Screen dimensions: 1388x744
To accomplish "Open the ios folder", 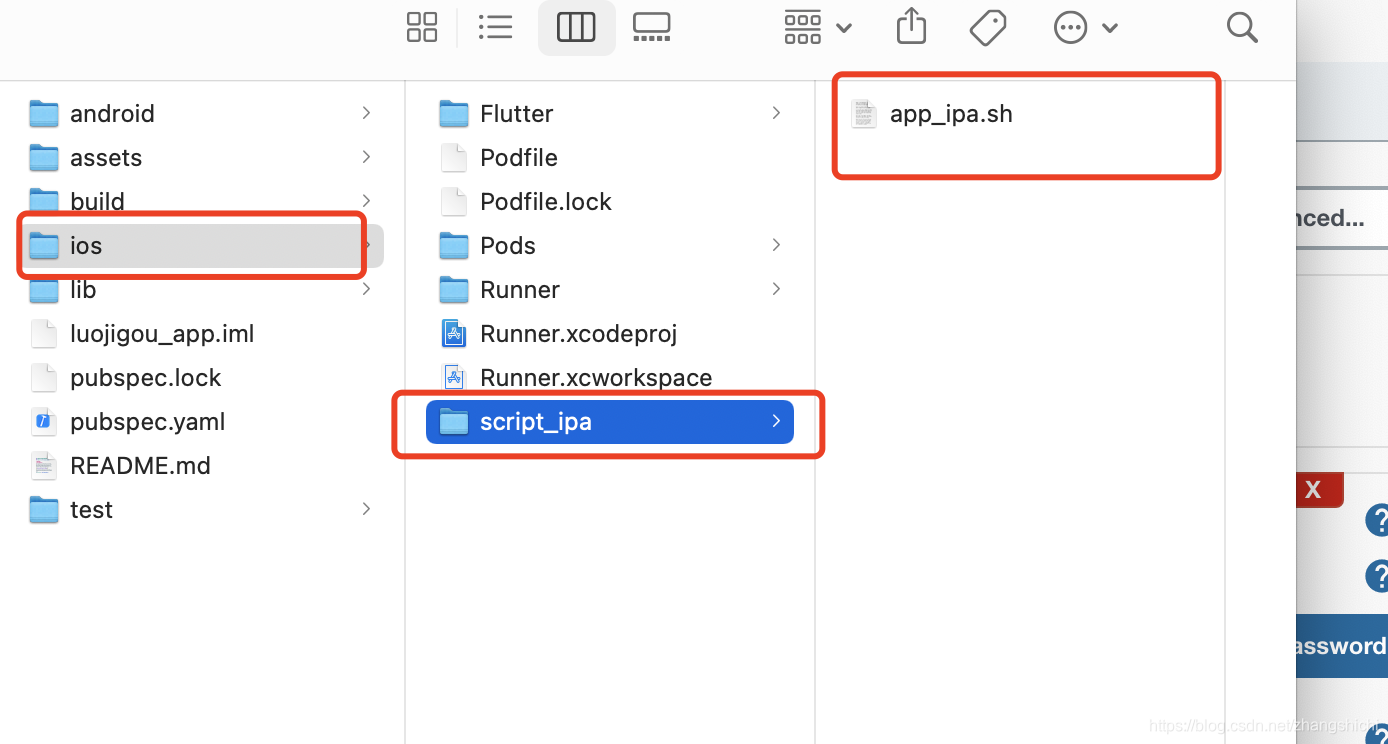I will [x=86, y=245].
